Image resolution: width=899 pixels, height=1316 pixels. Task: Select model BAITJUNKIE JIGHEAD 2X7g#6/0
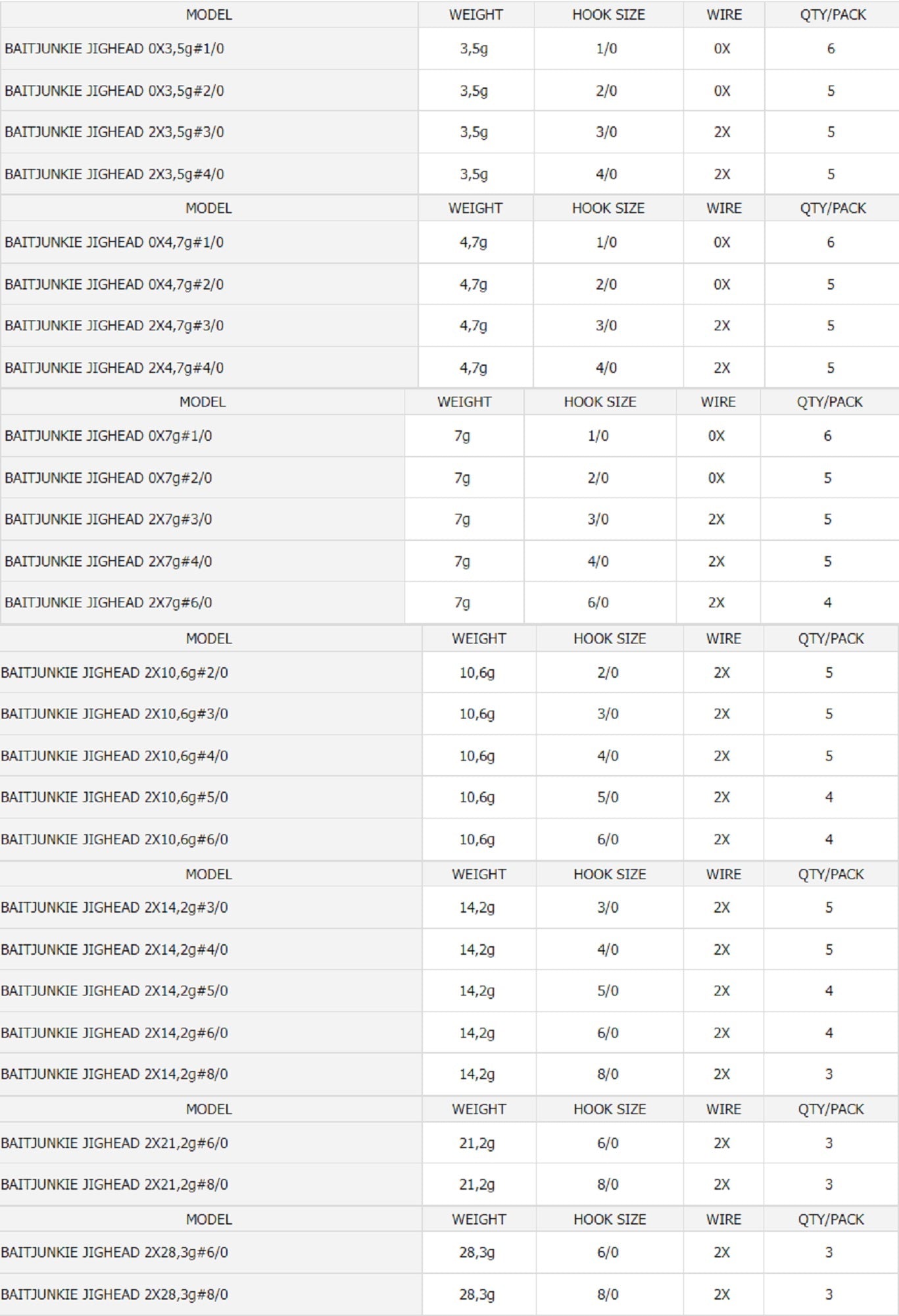click(x=109, y=603)
